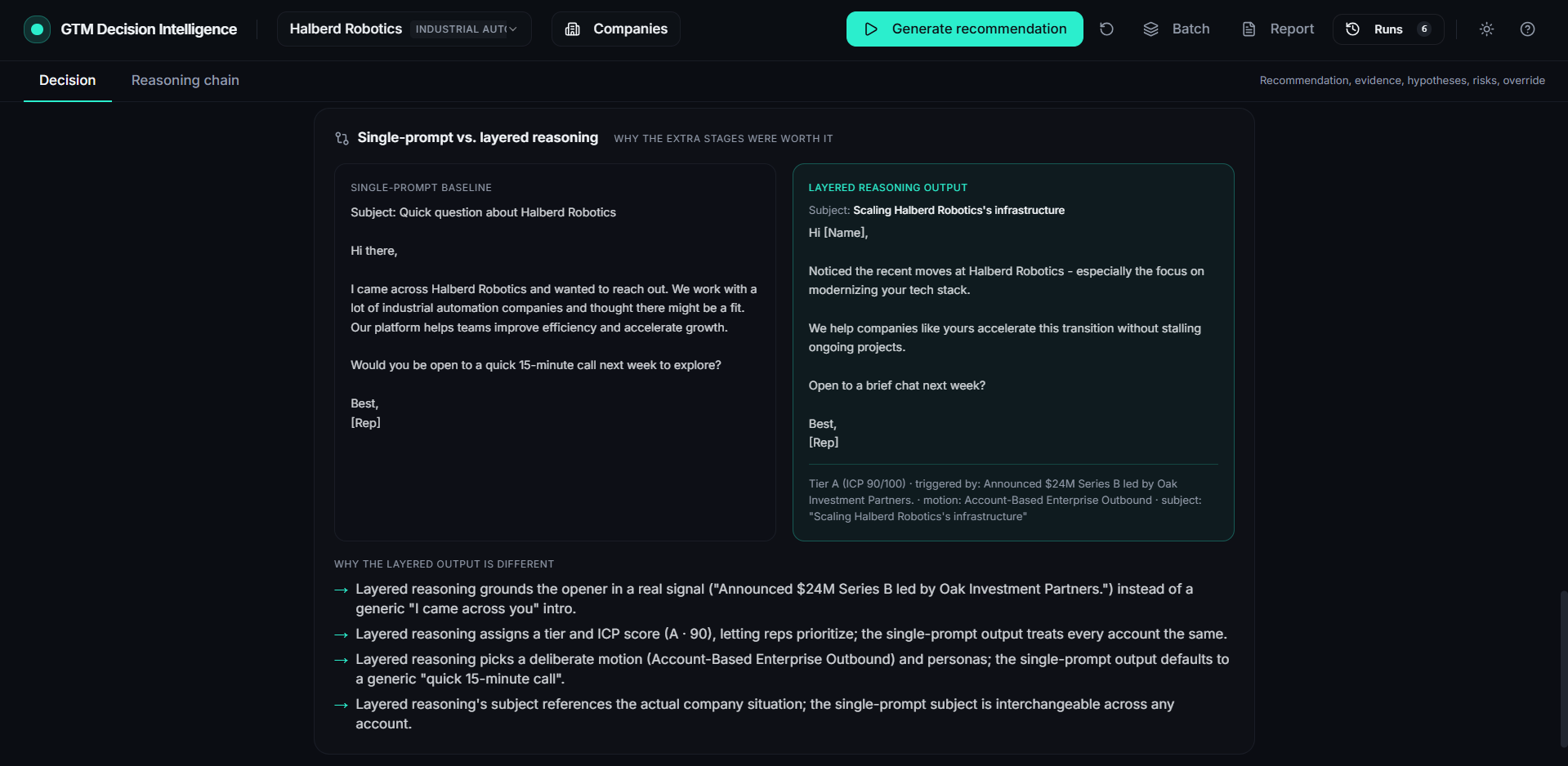Click subject line 'Quick question about Halberd Robotics'
This screenshot has height=766, width=1568.
click(x=483, y=212)
